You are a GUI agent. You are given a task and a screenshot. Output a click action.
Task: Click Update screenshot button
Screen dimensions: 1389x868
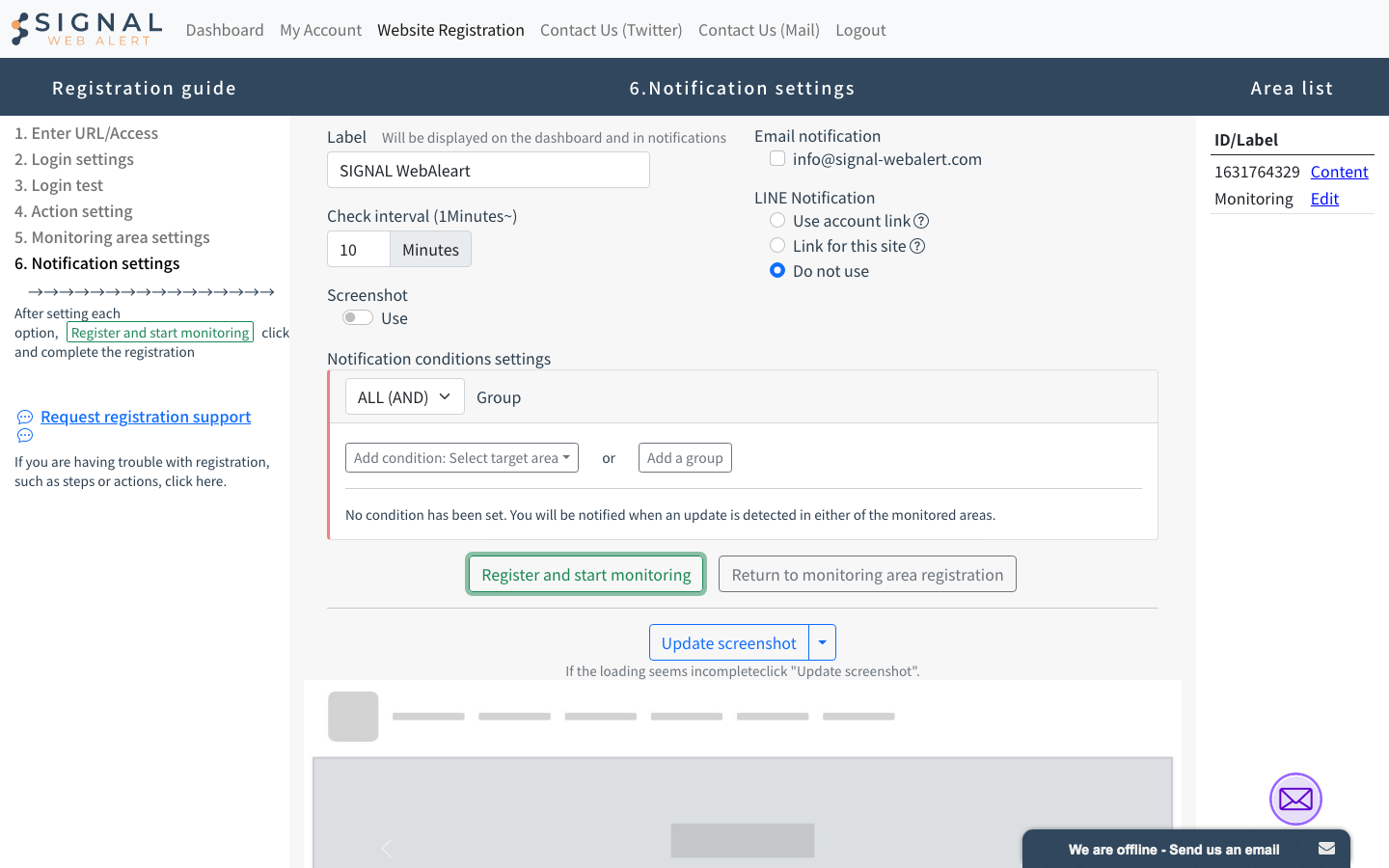pos(729,642)
